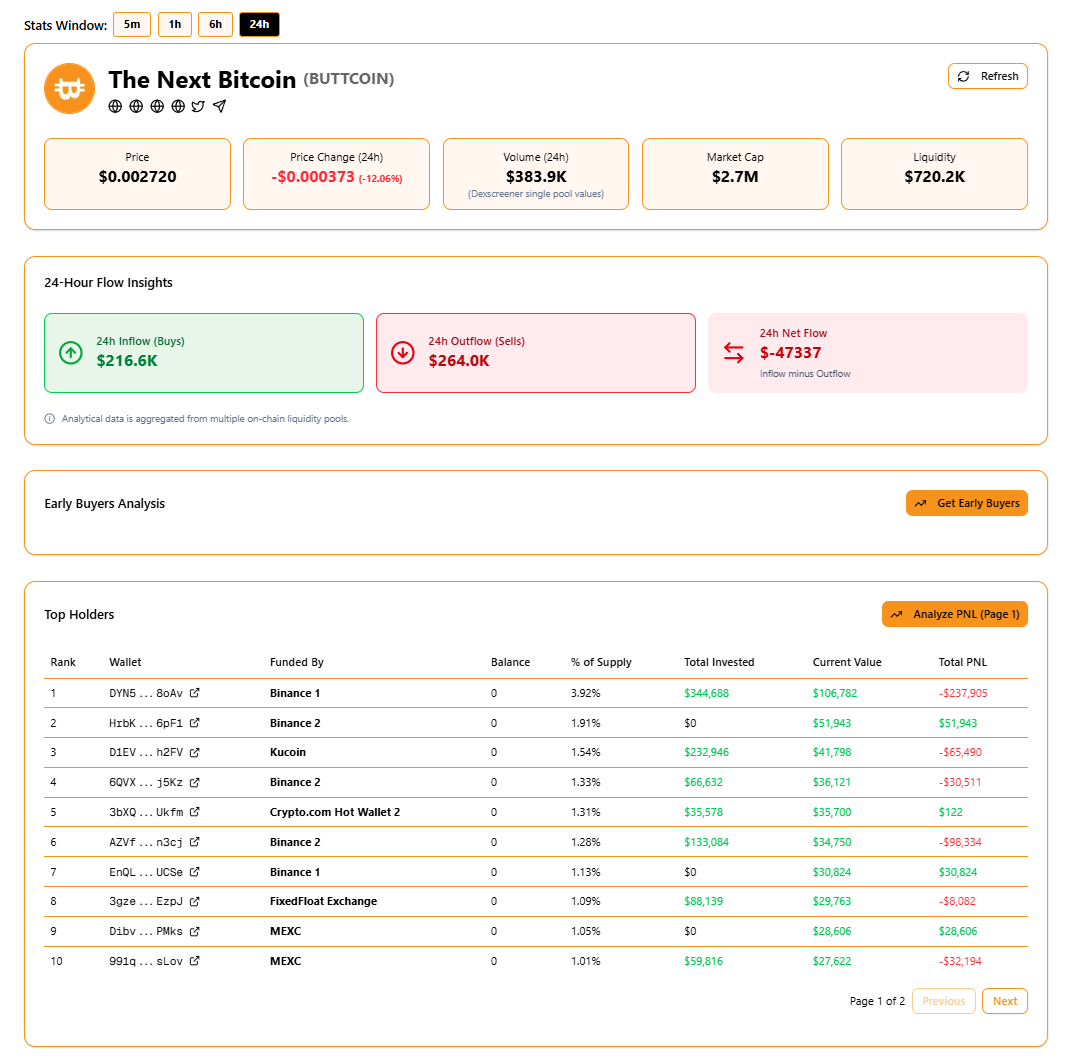Open the Twitter bird link
The width and height of the screenshot is (1083, 1059).
198,106
